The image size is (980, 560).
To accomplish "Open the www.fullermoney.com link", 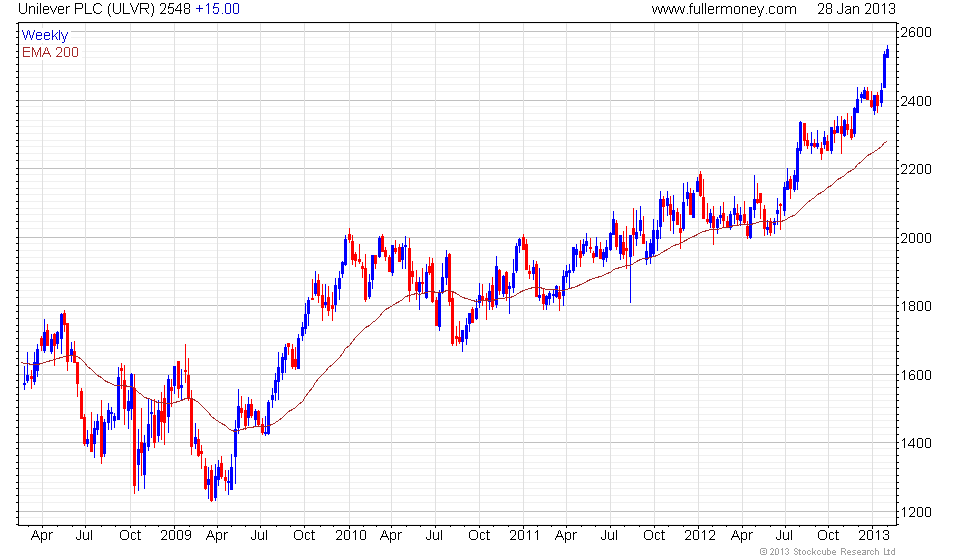I will [724, 9].
